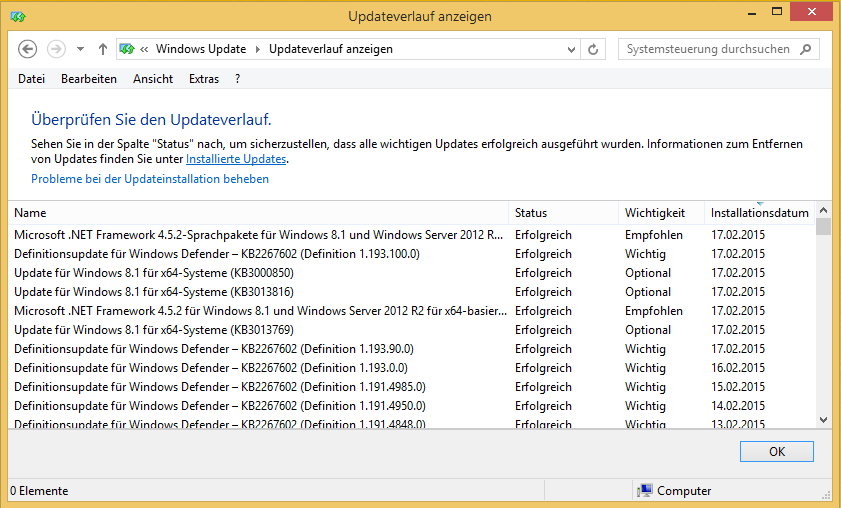
Task: Click the double chevron before Windows Update
Action: 144,49
